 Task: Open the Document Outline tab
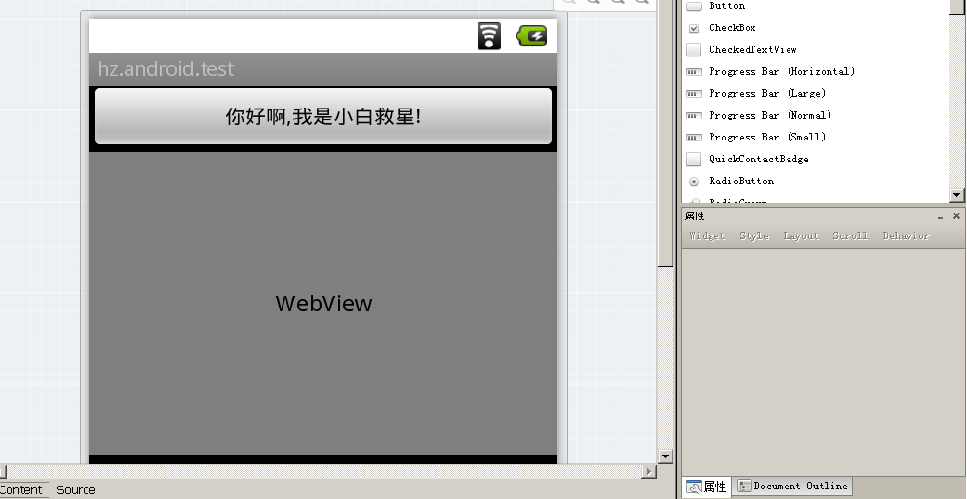[x=793, y=486]
